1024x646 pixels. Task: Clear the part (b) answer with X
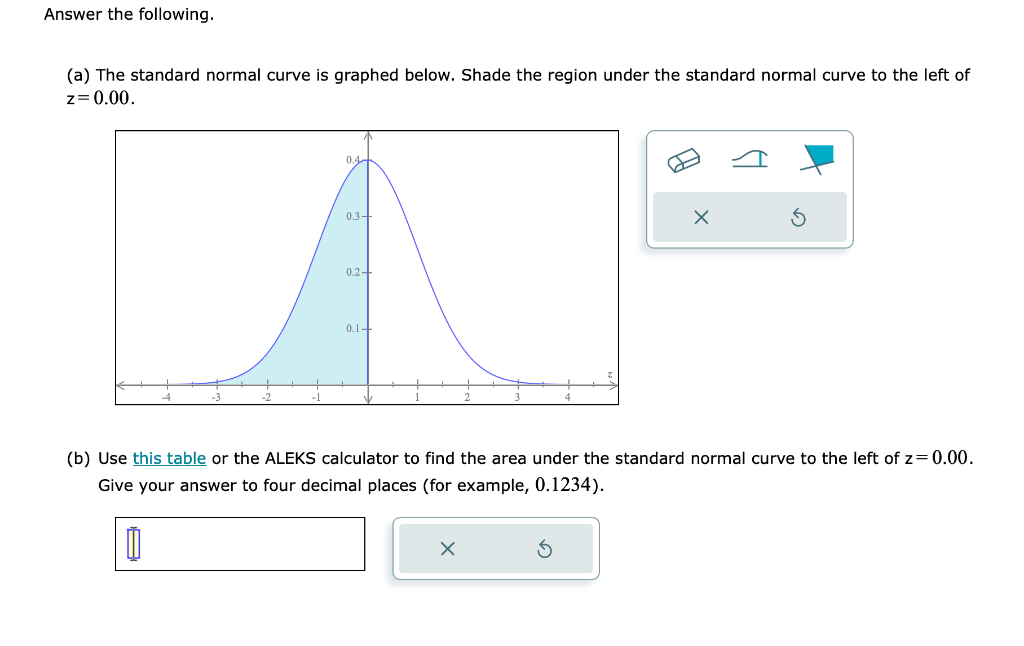coord(447,549)
